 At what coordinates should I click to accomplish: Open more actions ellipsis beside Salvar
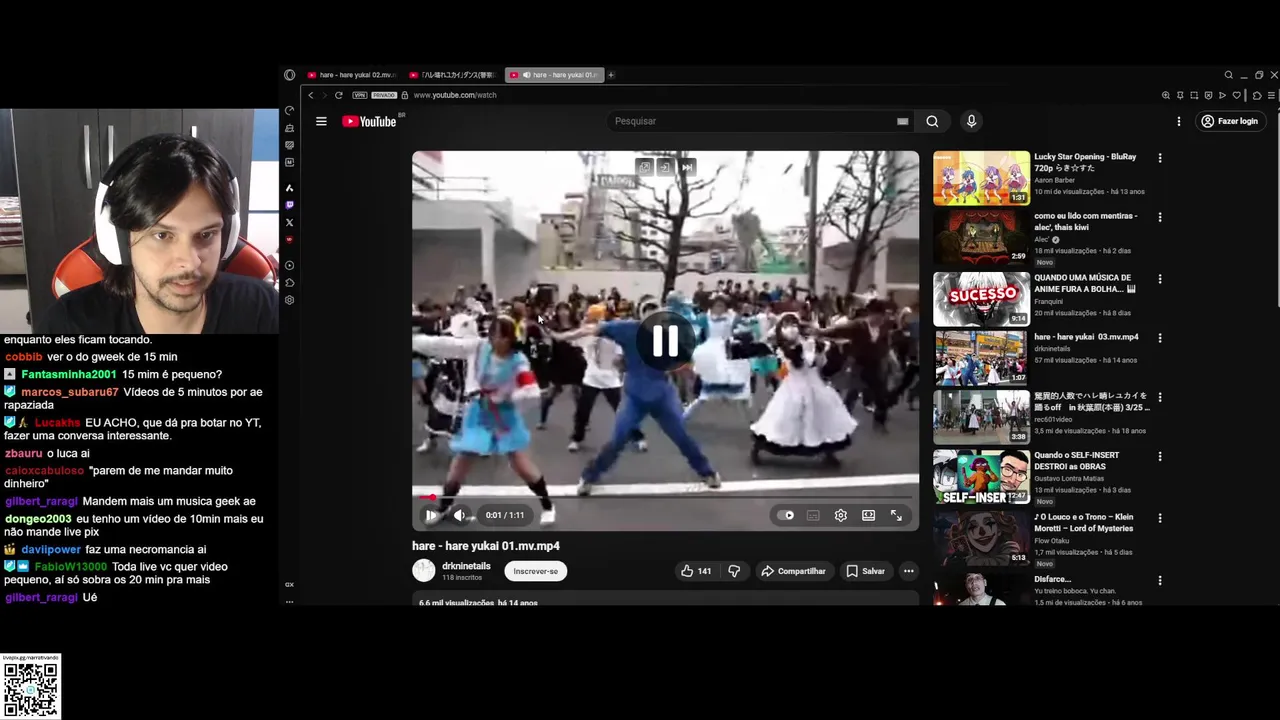908,571
